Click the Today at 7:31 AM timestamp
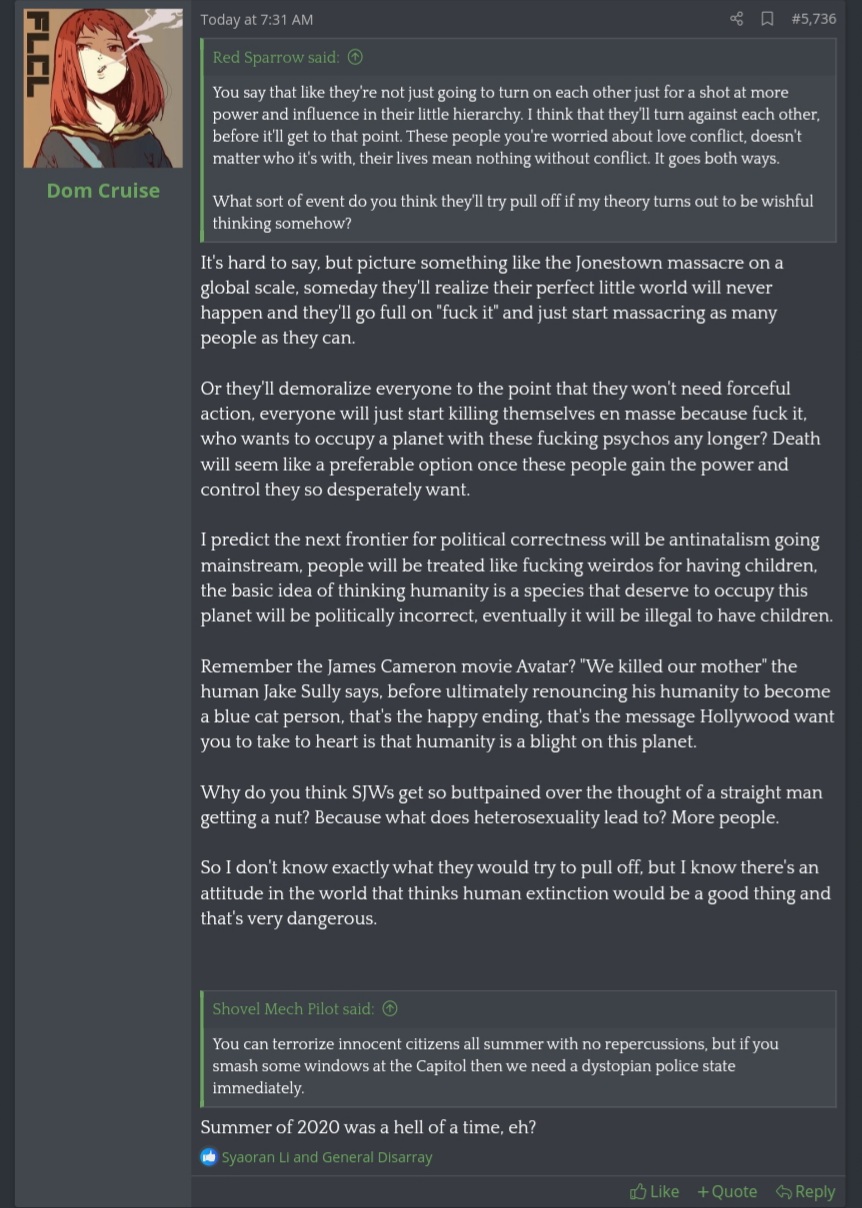 257,19
